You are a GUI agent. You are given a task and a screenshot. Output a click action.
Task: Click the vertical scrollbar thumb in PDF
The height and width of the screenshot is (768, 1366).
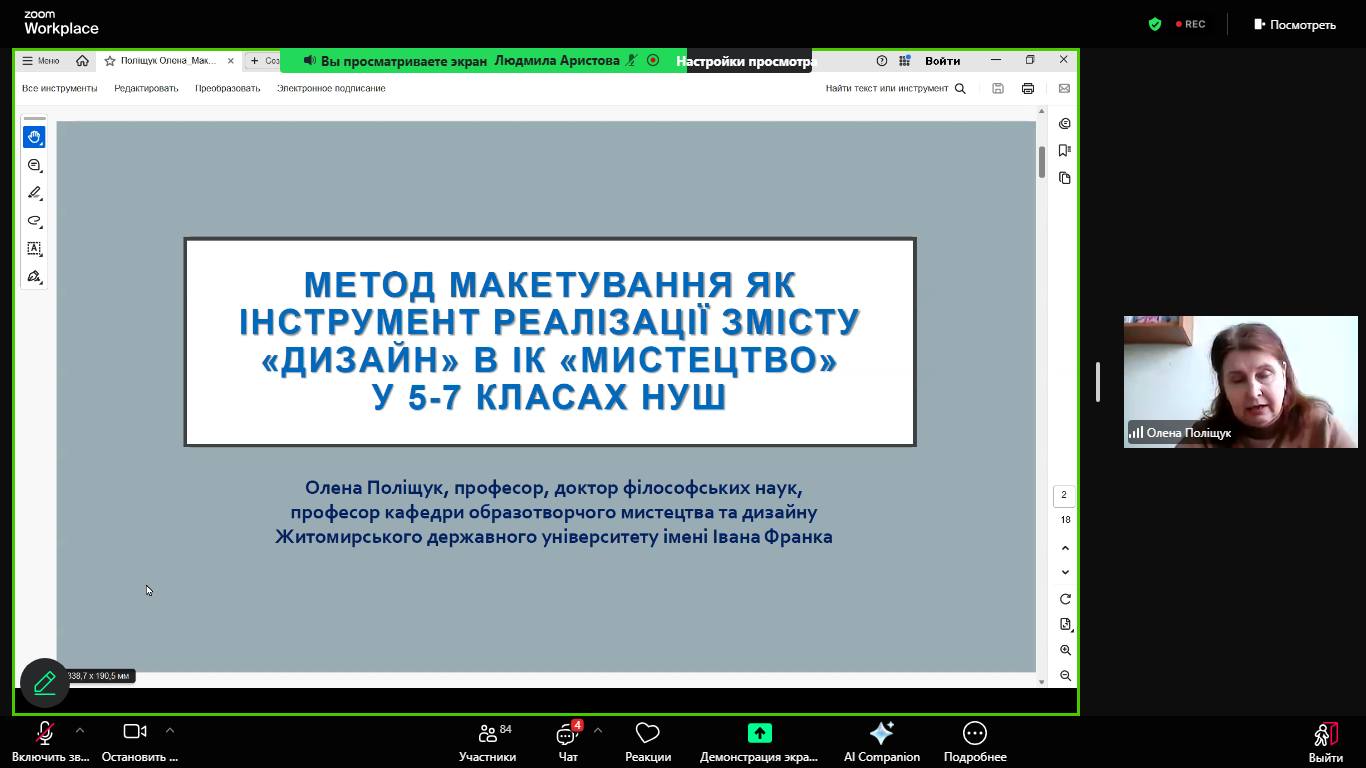(1042, 162)
